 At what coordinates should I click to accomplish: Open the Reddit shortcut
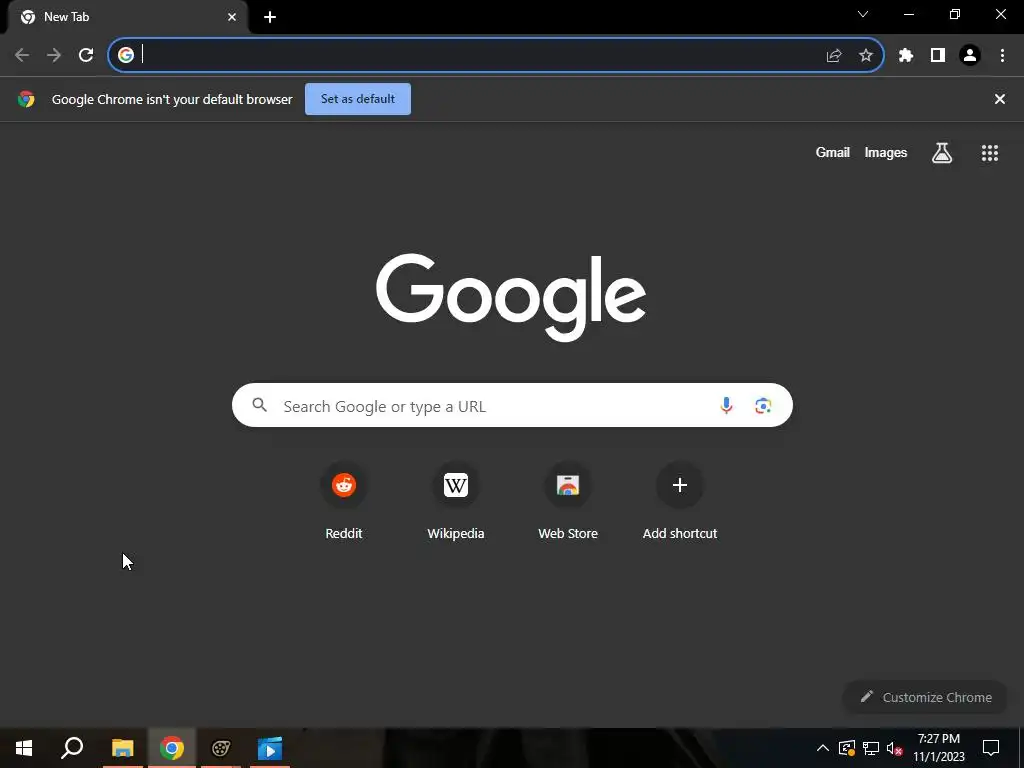344,502
